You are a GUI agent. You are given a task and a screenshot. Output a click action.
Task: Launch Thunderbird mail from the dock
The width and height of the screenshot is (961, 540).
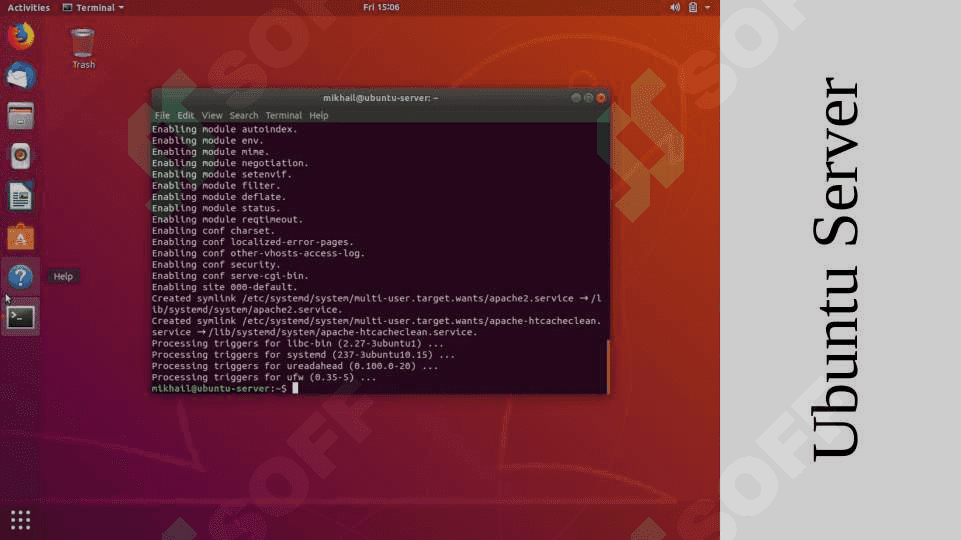21,76
